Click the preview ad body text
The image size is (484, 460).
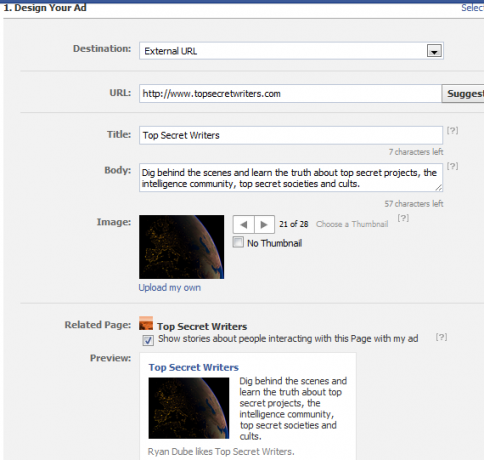pos(293,408)
